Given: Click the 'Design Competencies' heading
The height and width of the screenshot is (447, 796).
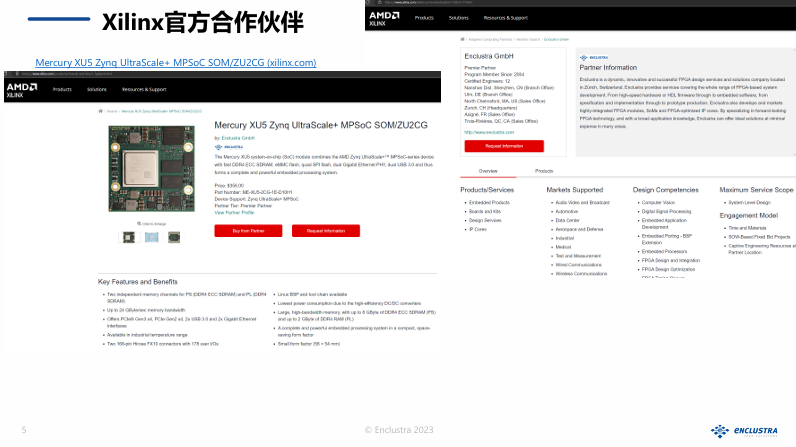Looking at the screenshot, I should [x=666, y=190].
